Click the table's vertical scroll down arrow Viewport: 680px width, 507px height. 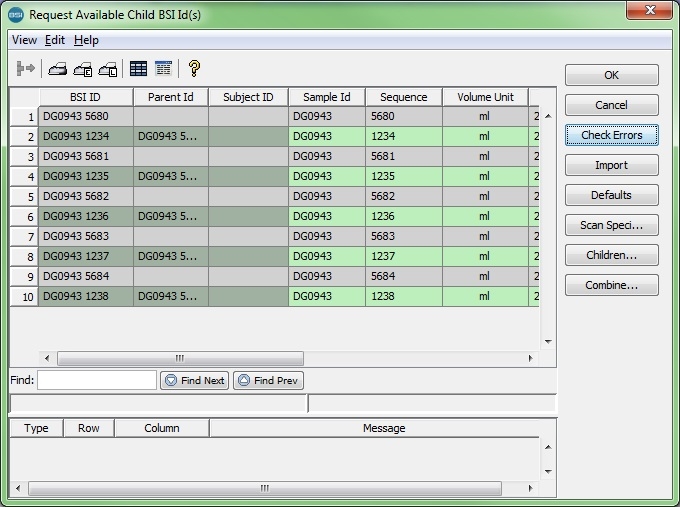tap(547, 342)
